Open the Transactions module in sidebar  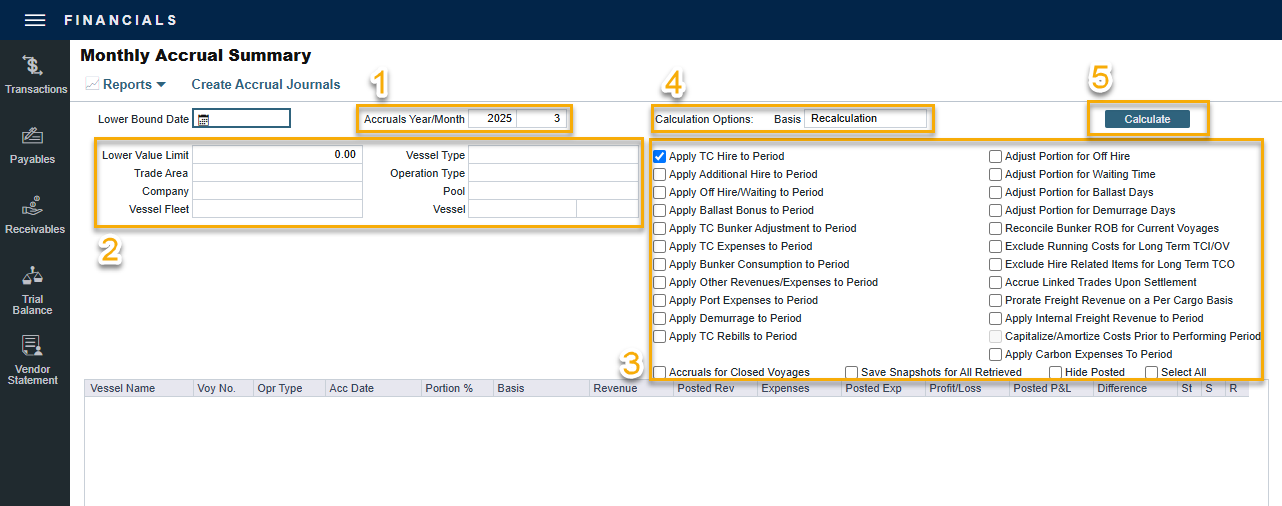pos(35,75)
